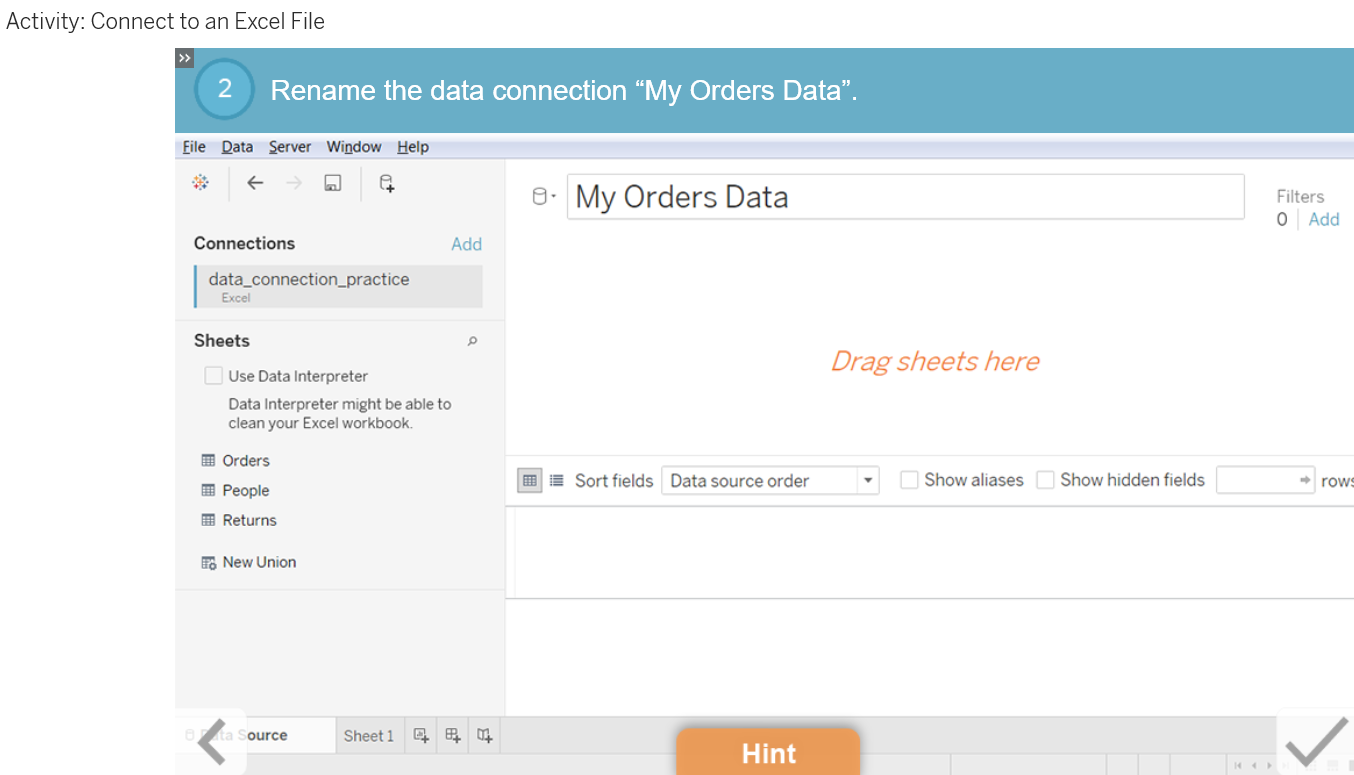Toggle the Show hidden fields checkbox
The width and height of the screenshot is (1354, 775).
1045,480
